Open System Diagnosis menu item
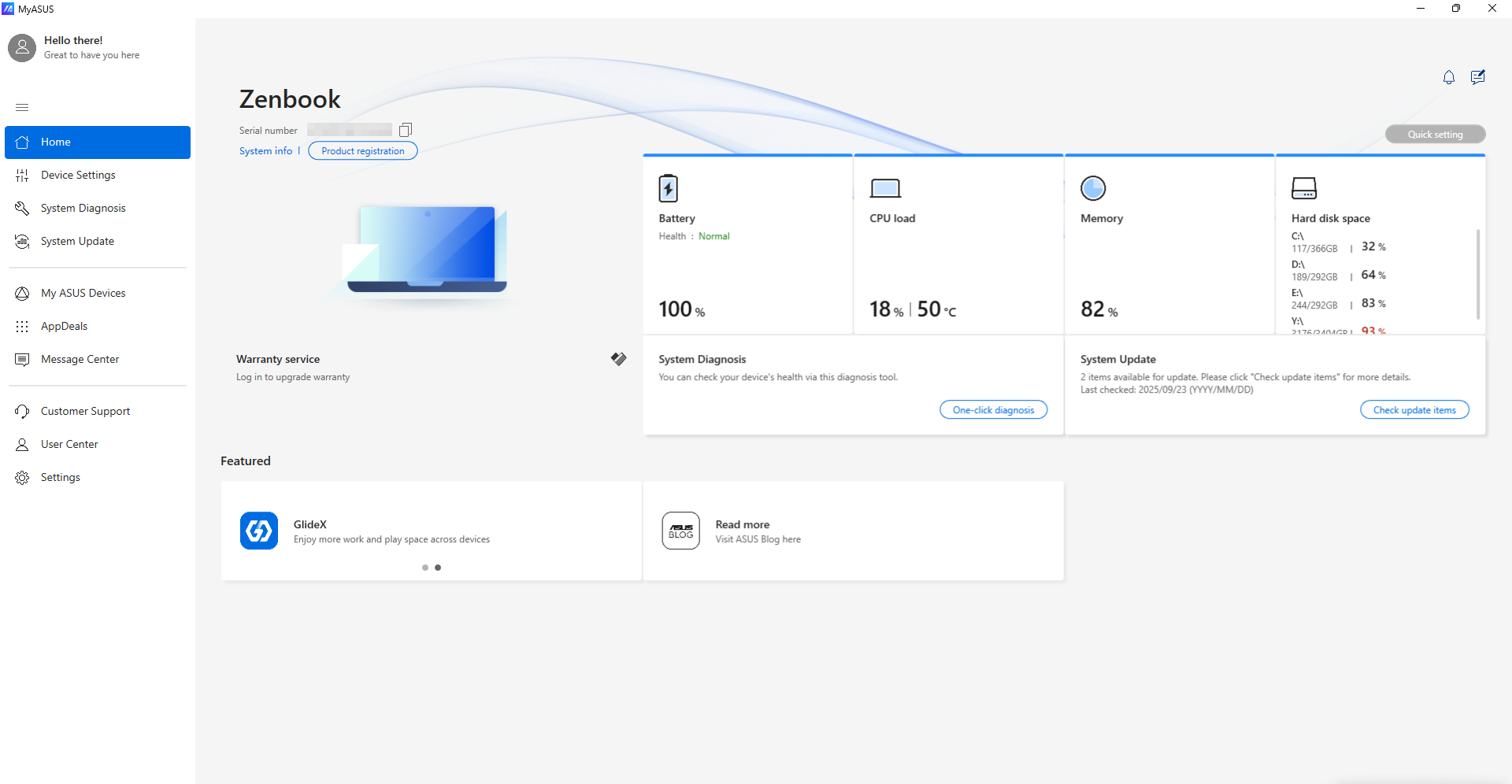Image resolution: width=1512 pixels, height=784 pixels. pyautogui.click(x=98, y=208)
